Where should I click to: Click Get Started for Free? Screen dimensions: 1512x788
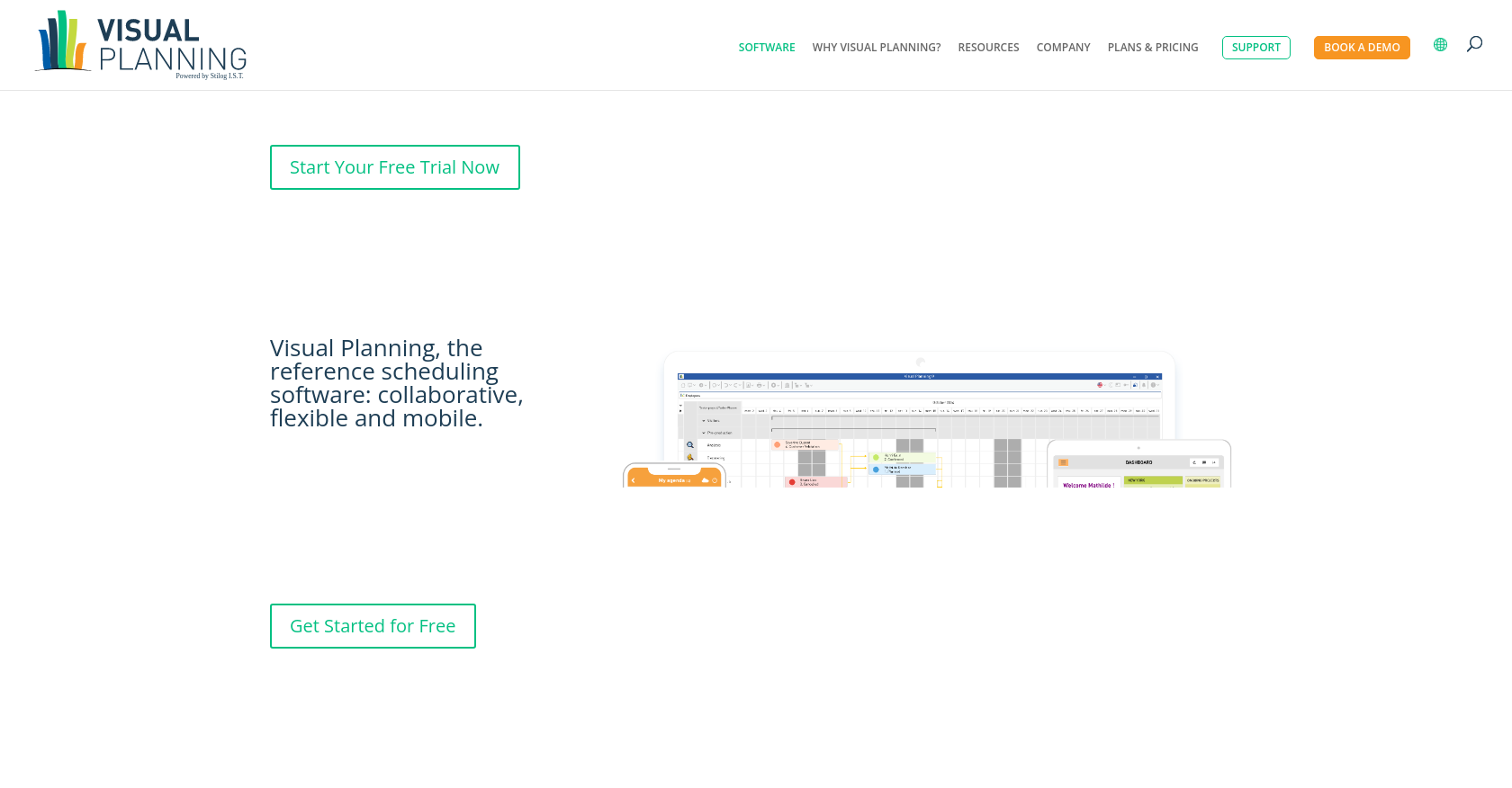[x=373, y=626]
